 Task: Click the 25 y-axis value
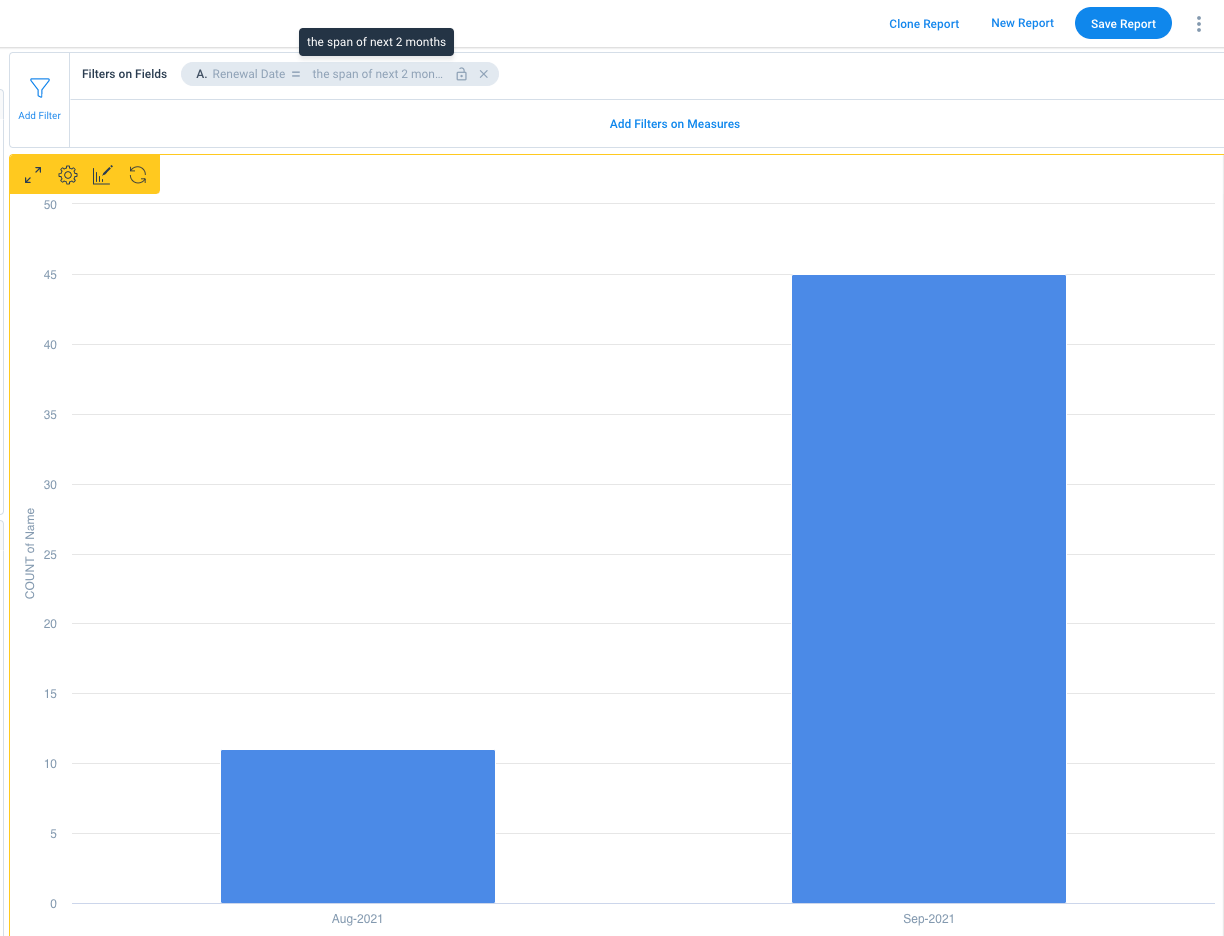[x=50, y=554]
